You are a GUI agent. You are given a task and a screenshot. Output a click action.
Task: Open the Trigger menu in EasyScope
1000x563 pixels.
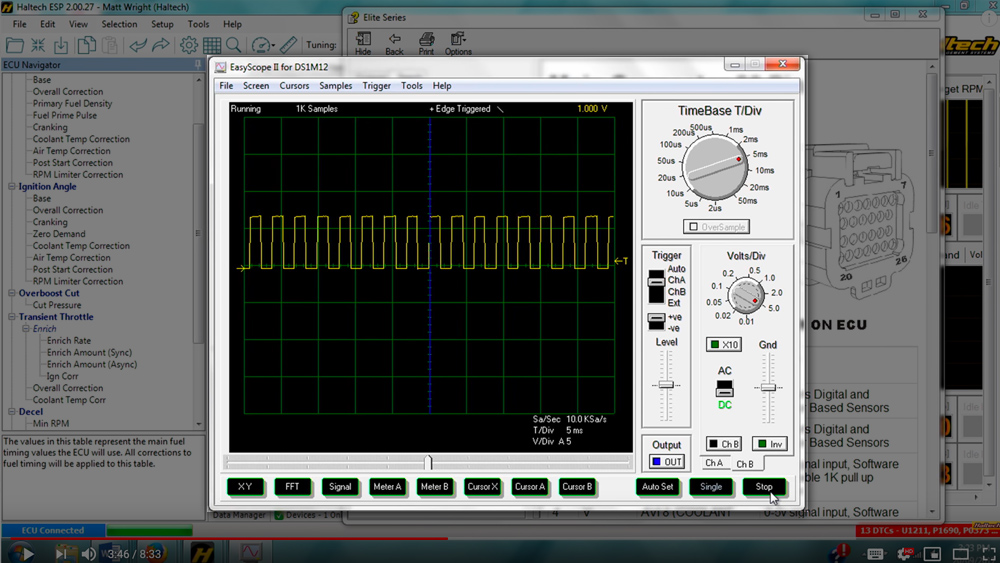376,85
